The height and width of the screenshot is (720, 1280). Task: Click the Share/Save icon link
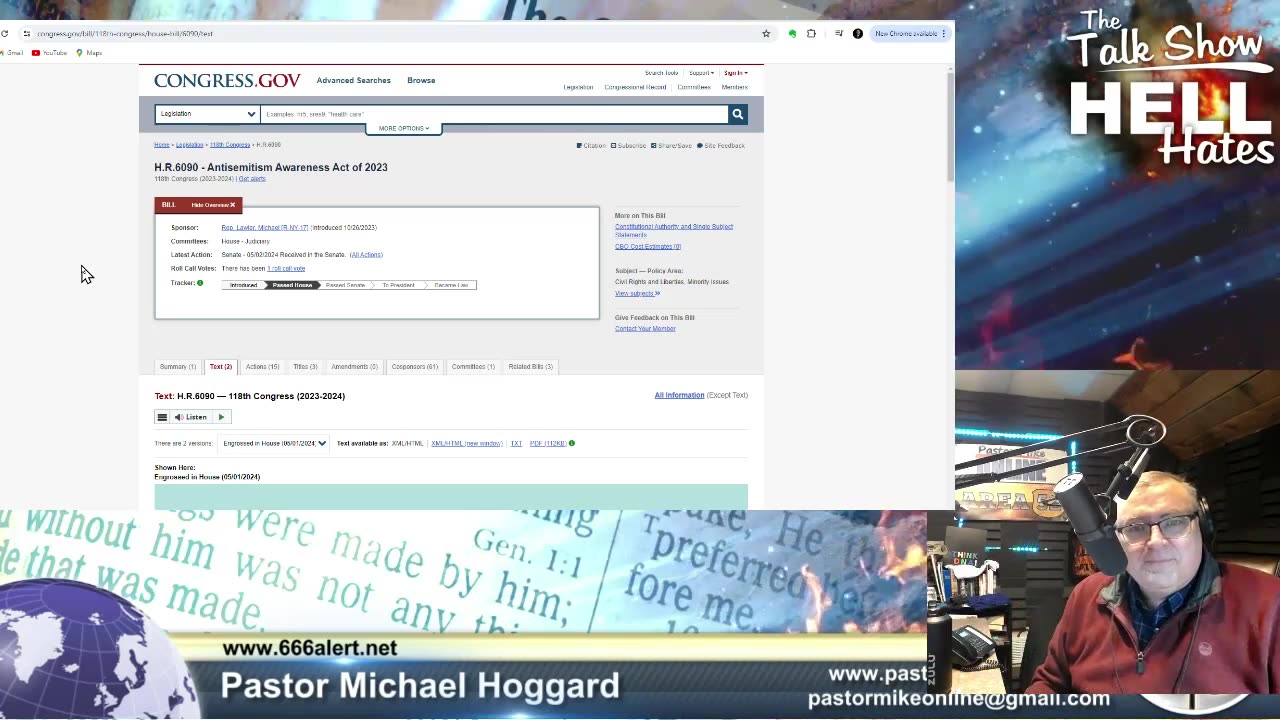tap(671, 146)
